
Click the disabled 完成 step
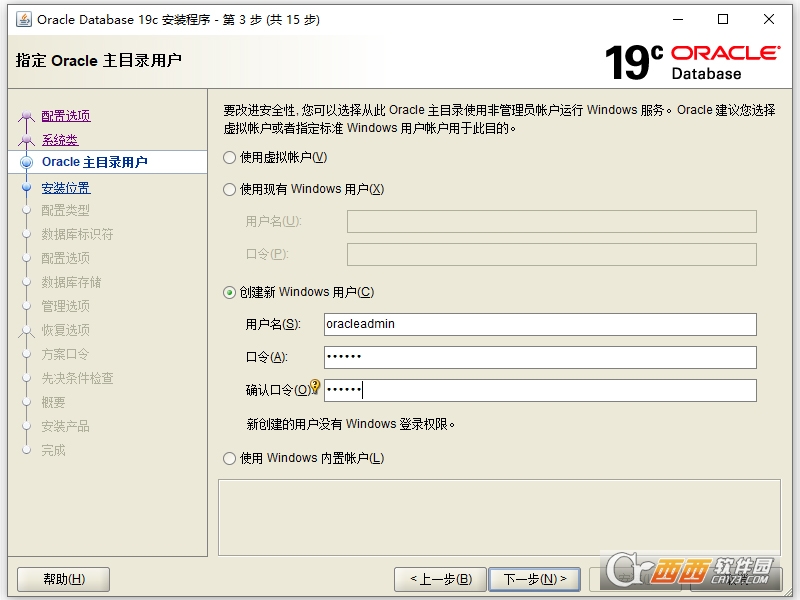pos(54,450)
